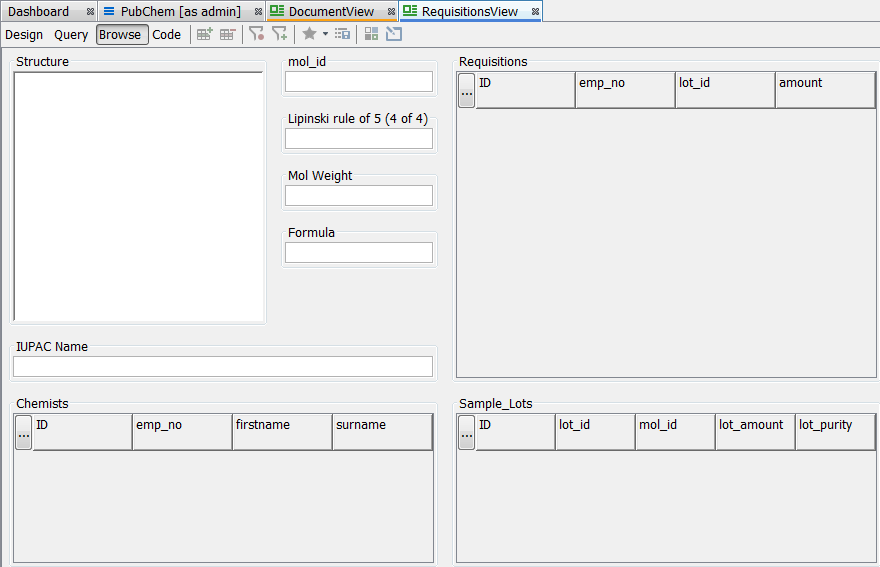Click the grid layout toolbar icon
Viewport: 880px width, 567px height.
371,34
